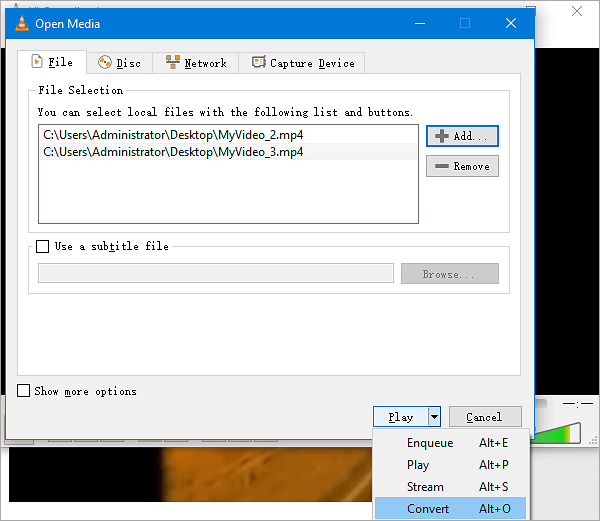Click the File tab's play-file icon
This screenshot has width=600, height=521.
pos(38,62)
